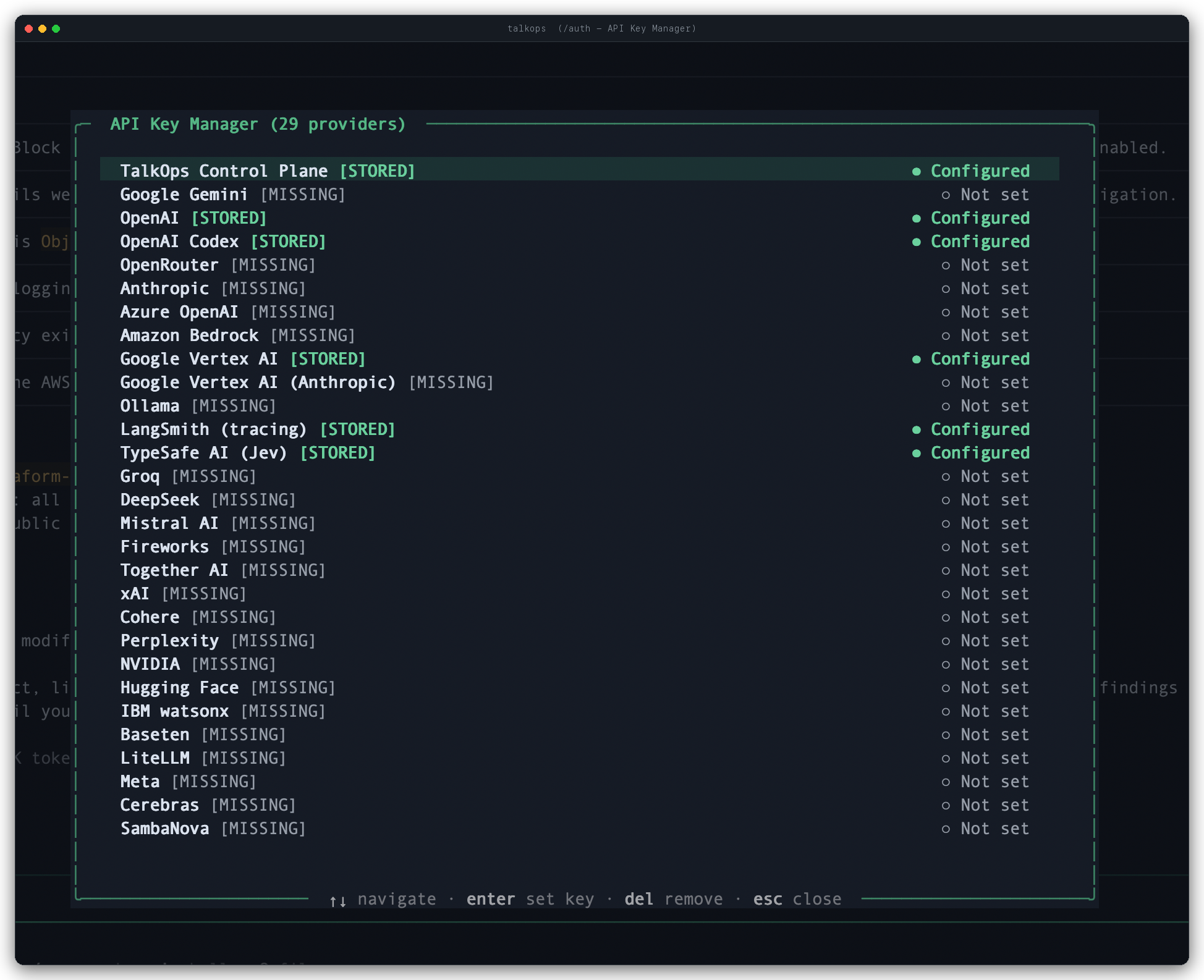The image size is (1204, 980).
Task: Click the Not set status of SambaNova
Action: coord(985,828)
